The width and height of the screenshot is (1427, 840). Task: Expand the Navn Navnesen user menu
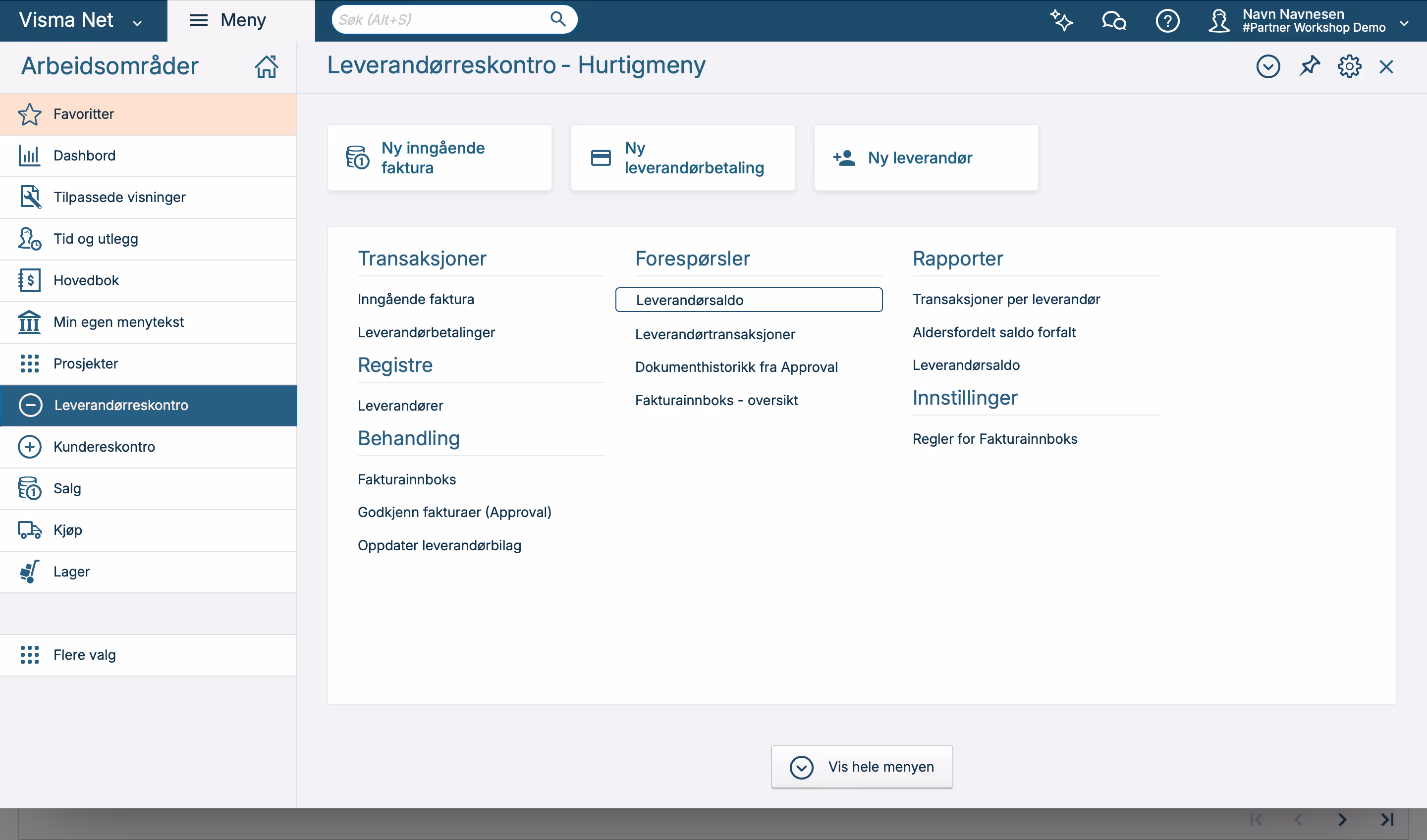(x=1403, y=23)
